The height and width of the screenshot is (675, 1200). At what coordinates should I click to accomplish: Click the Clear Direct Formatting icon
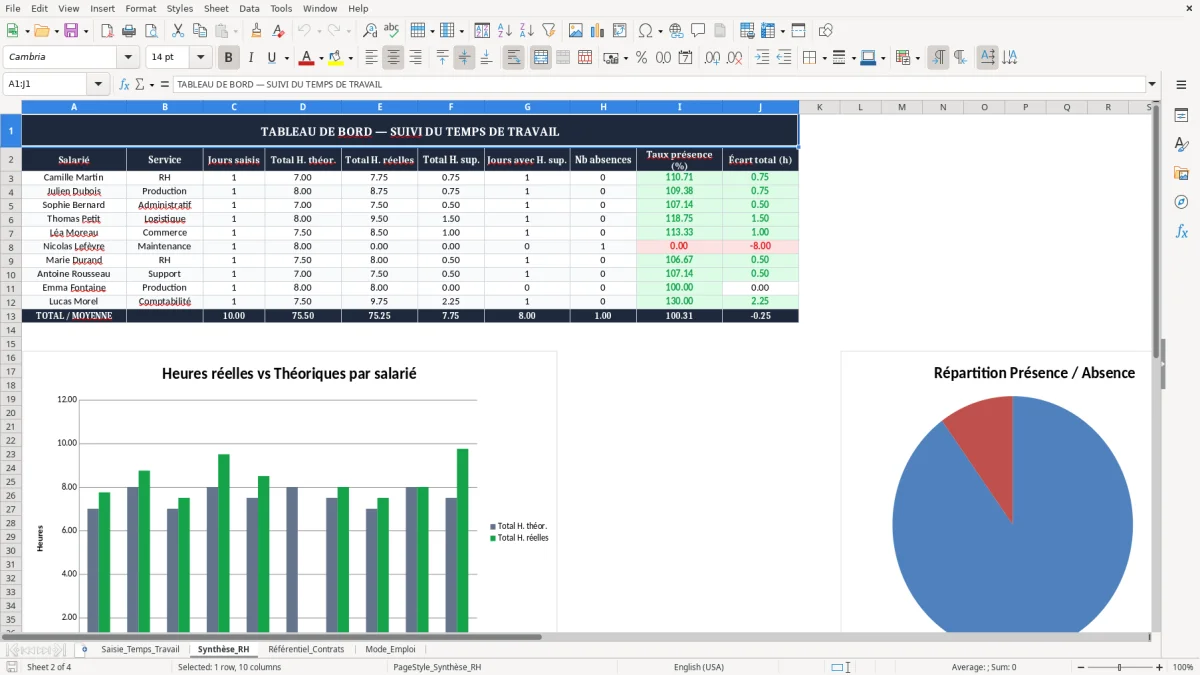[279, 31]
